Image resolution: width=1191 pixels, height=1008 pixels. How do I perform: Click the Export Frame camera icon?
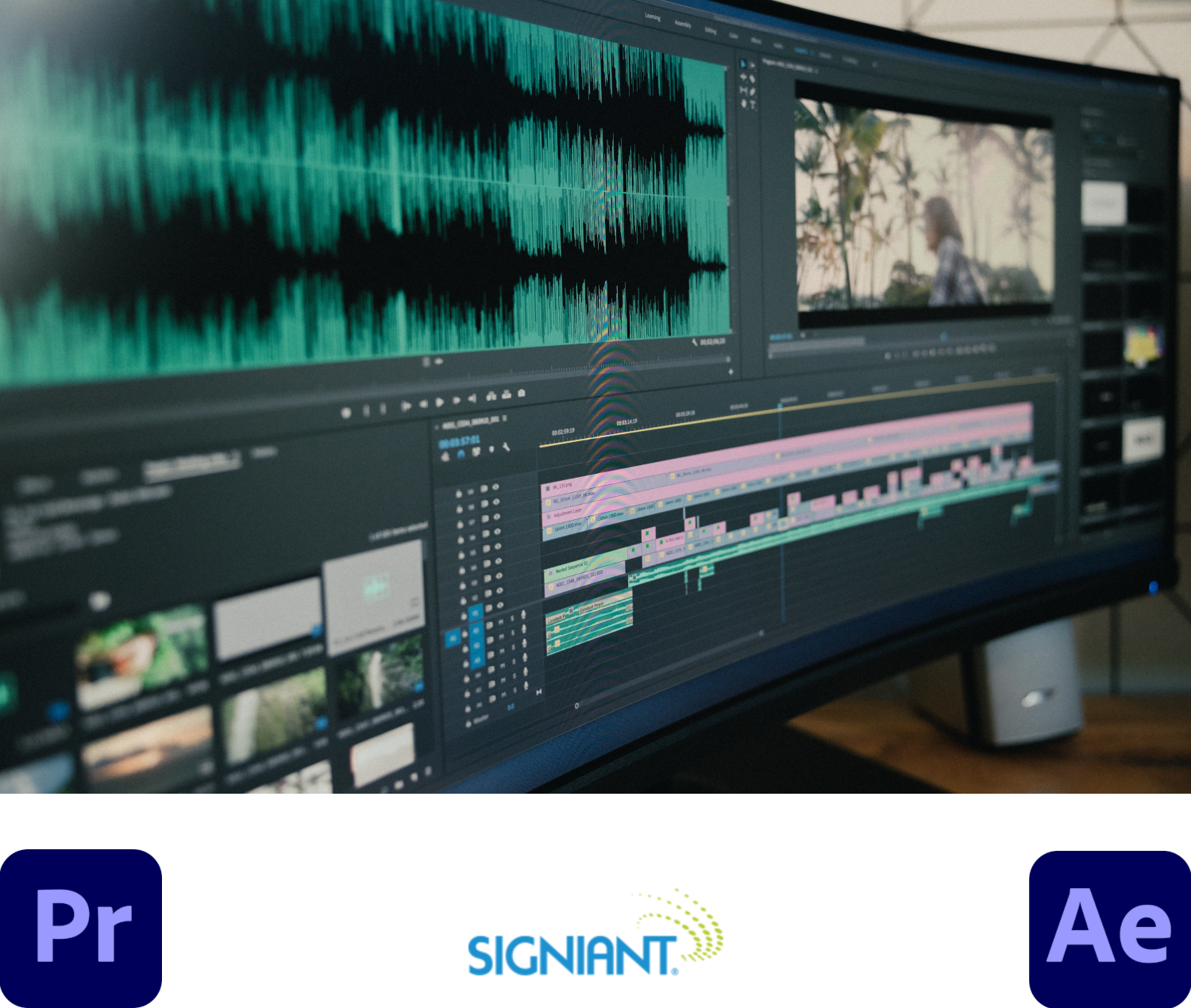(x=522, y=393)
